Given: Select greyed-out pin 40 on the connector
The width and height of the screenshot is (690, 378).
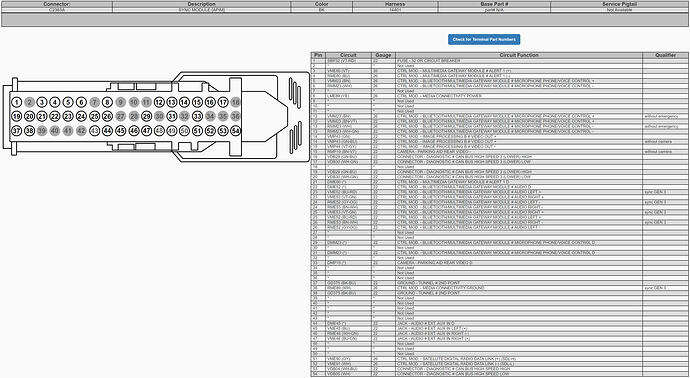Looking at the screenshot, I should (55, 131).
